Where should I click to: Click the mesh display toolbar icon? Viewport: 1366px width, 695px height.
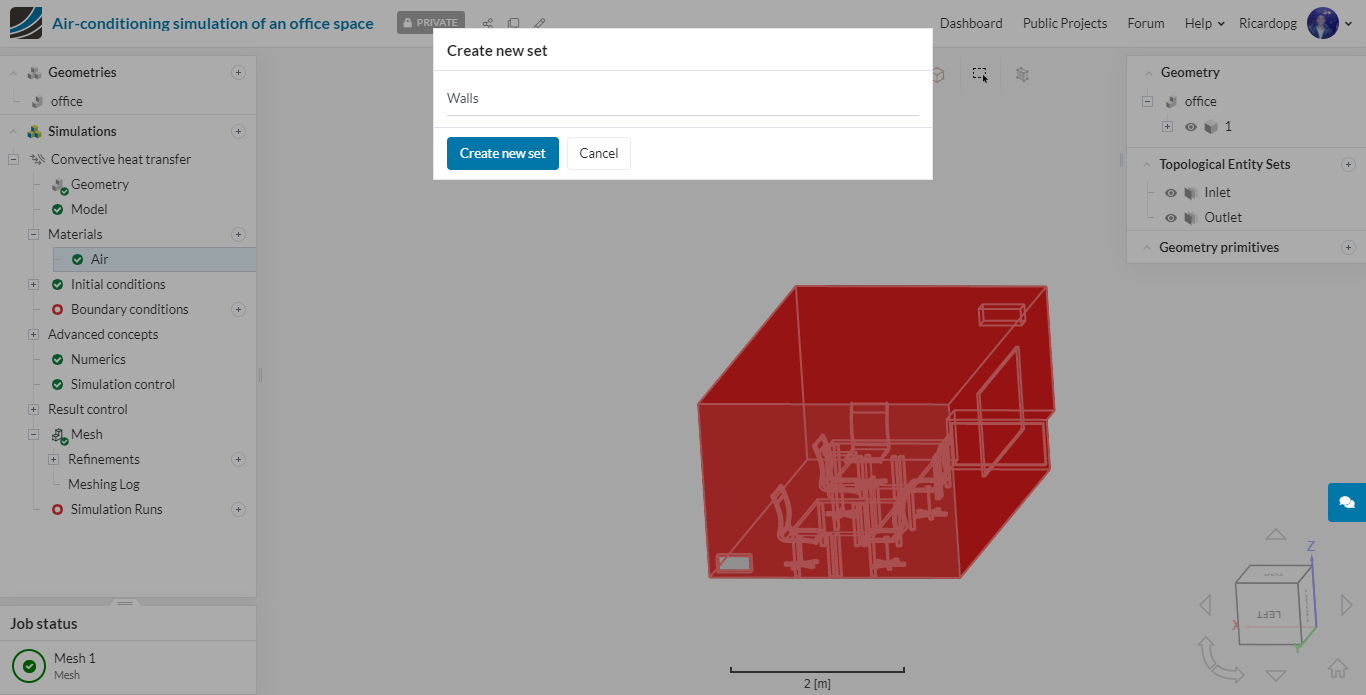pyautogui.click(x=1022, y=74)
